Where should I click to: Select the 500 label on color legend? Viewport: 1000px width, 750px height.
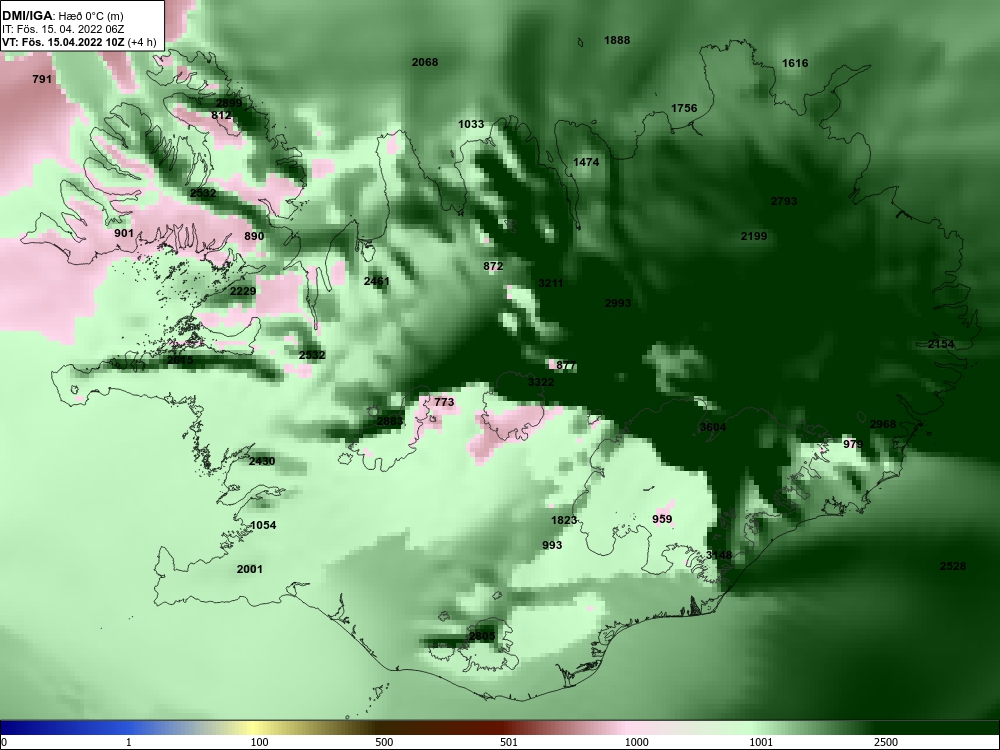coord(384,742)
